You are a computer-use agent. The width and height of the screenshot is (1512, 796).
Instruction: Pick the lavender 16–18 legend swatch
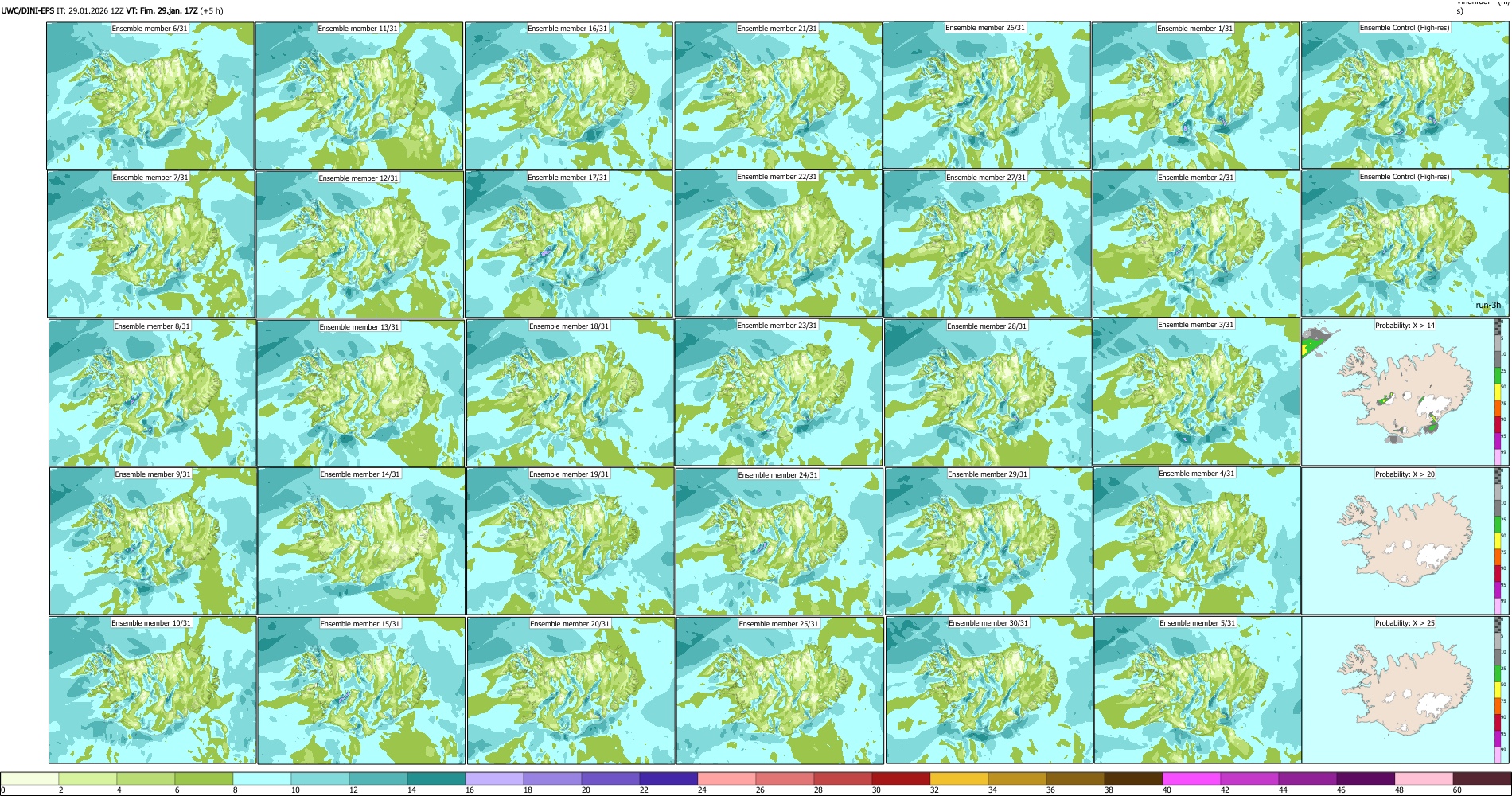[494, 778]
